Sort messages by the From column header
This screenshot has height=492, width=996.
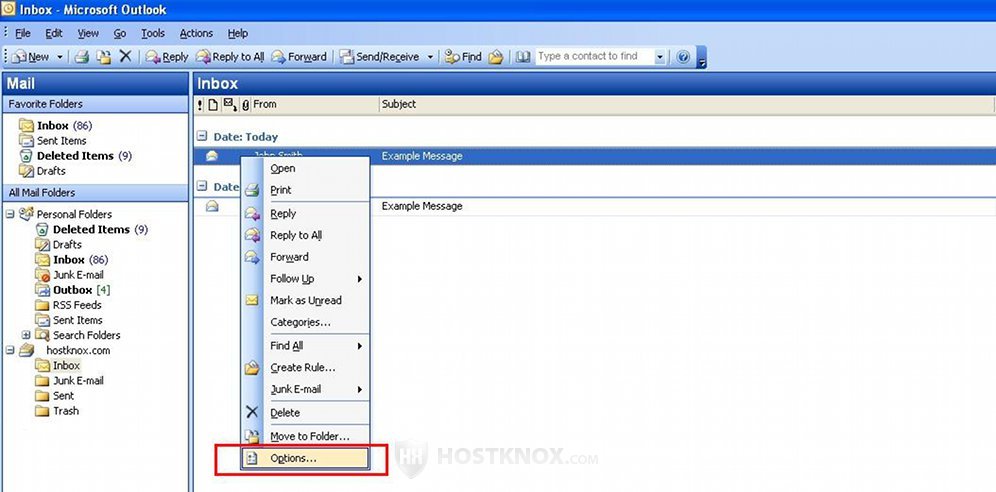(x=316, y=104)
